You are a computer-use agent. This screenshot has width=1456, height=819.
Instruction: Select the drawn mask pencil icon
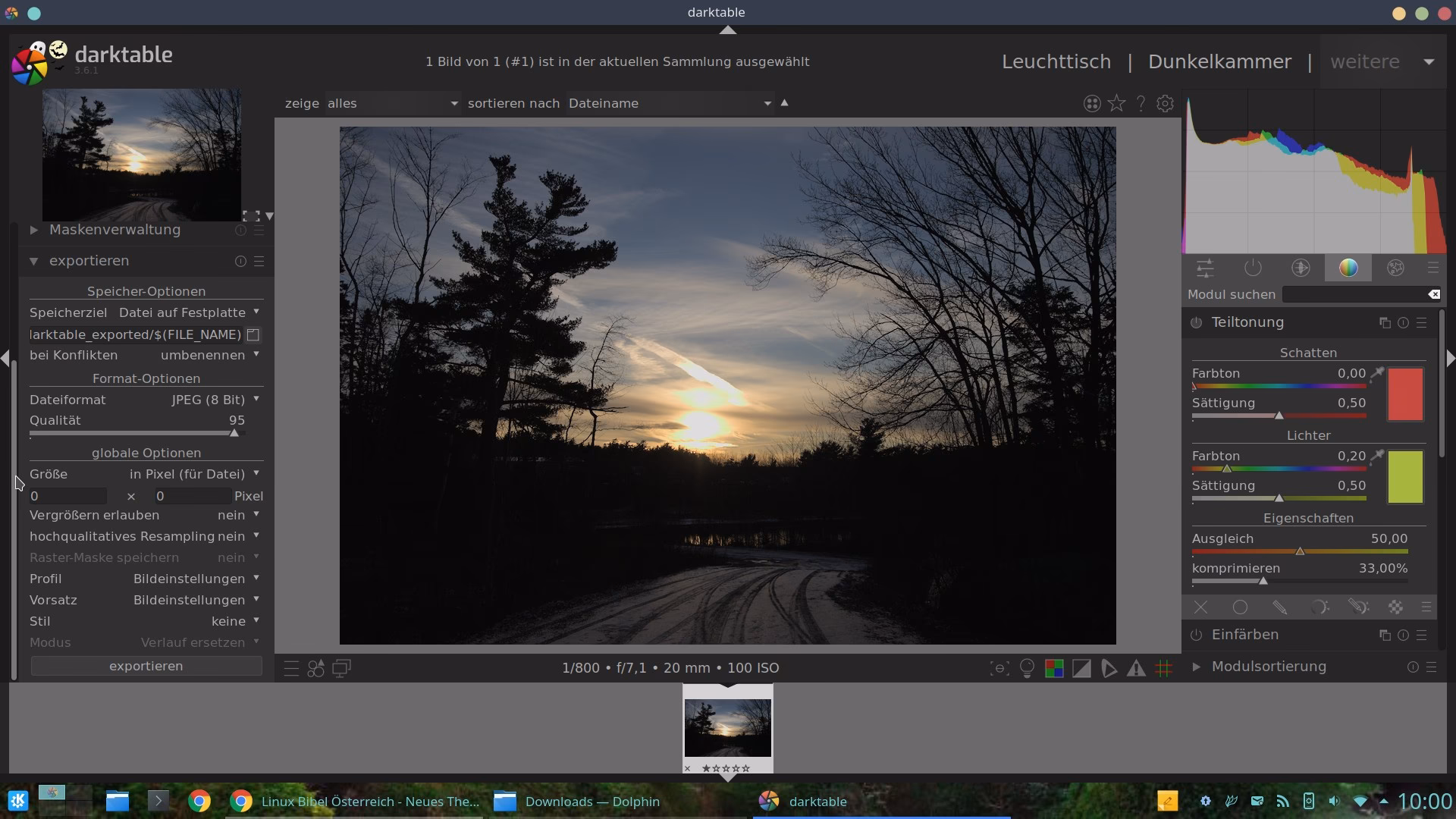1281,607
